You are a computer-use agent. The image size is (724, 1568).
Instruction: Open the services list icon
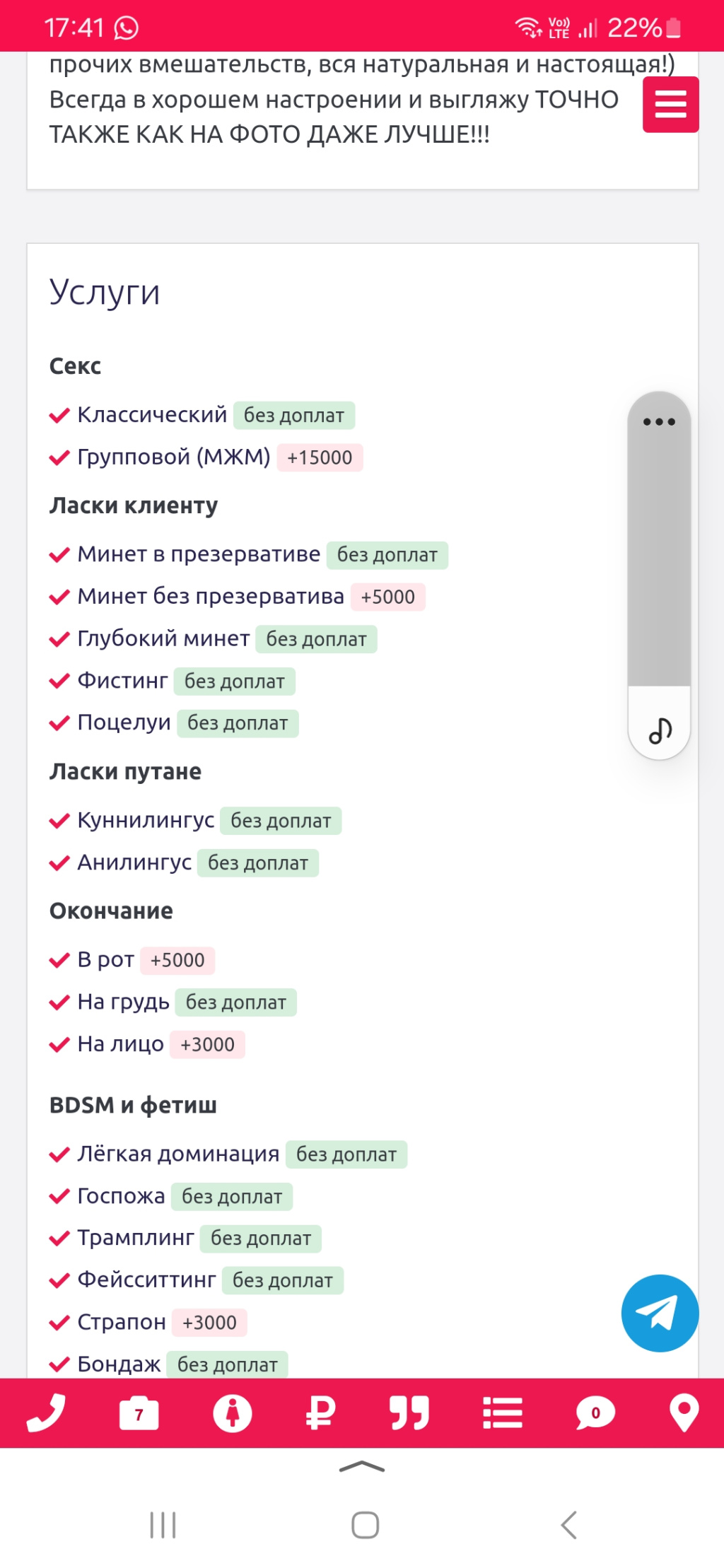503,1414
